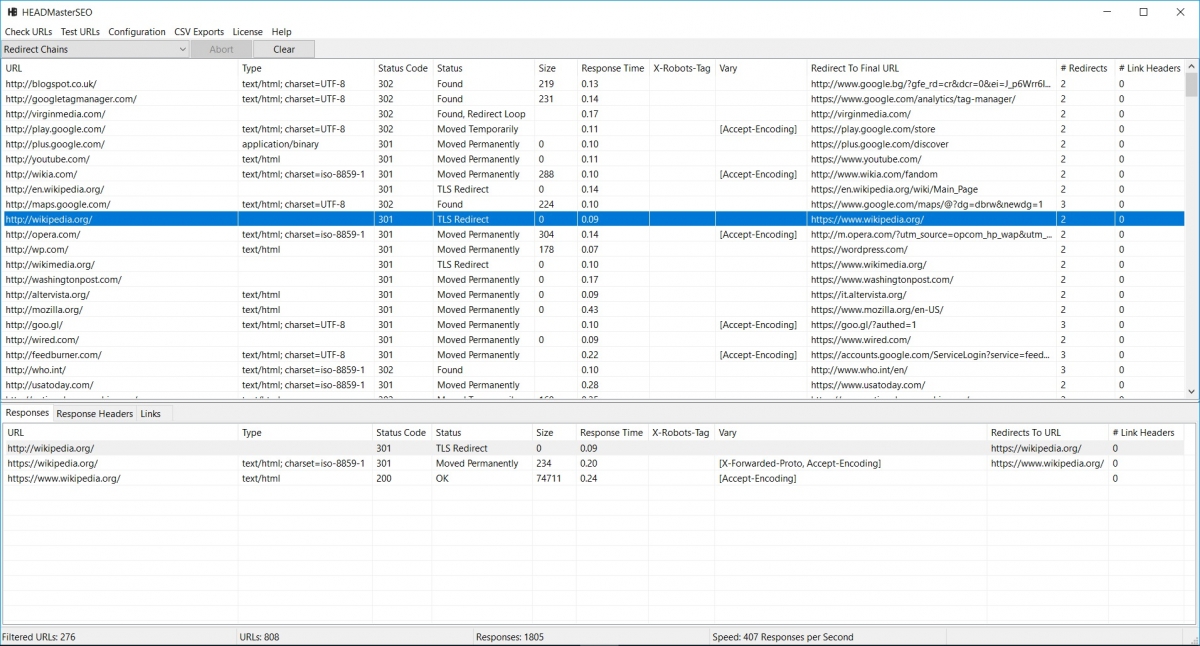The width and height of the screenshot is (1200, 646).
Task: Sort by Response Time column in the top table
Action: [612, 68]
